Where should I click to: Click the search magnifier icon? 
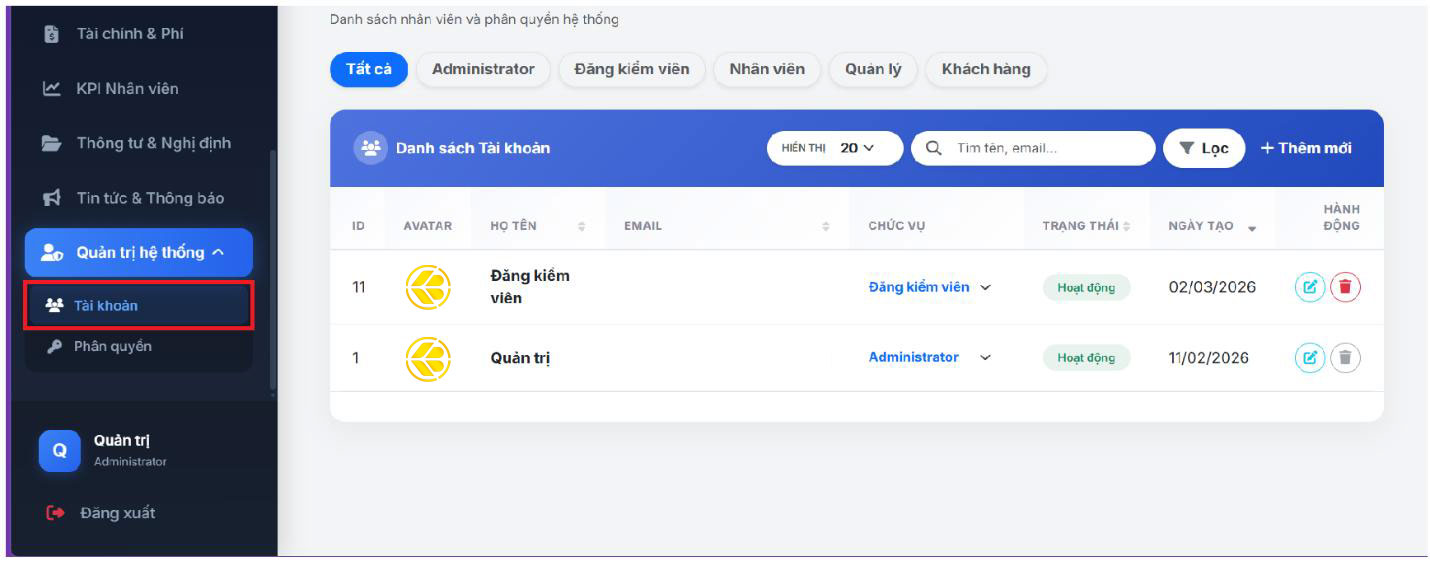pos(934,148)
